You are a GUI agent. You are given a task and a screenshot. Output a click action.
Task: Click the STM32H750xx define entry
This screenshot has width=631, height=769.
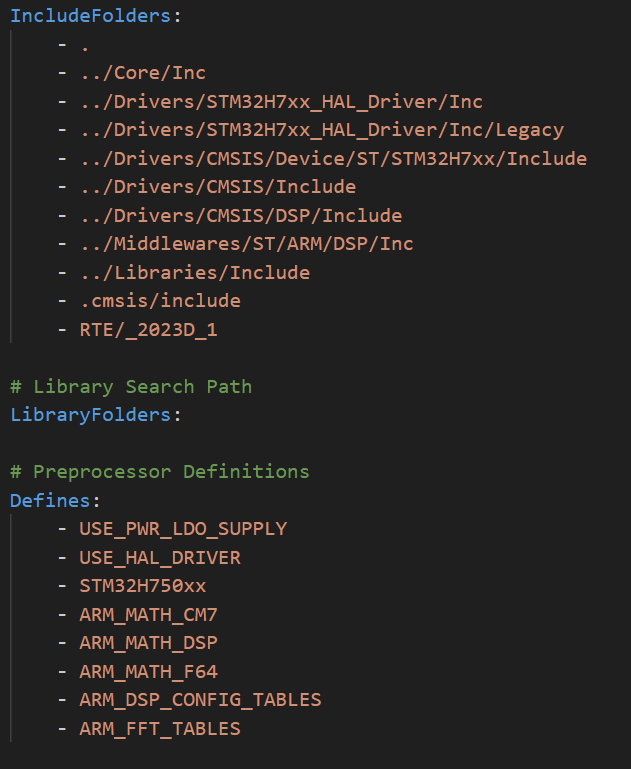coord(143,585)
